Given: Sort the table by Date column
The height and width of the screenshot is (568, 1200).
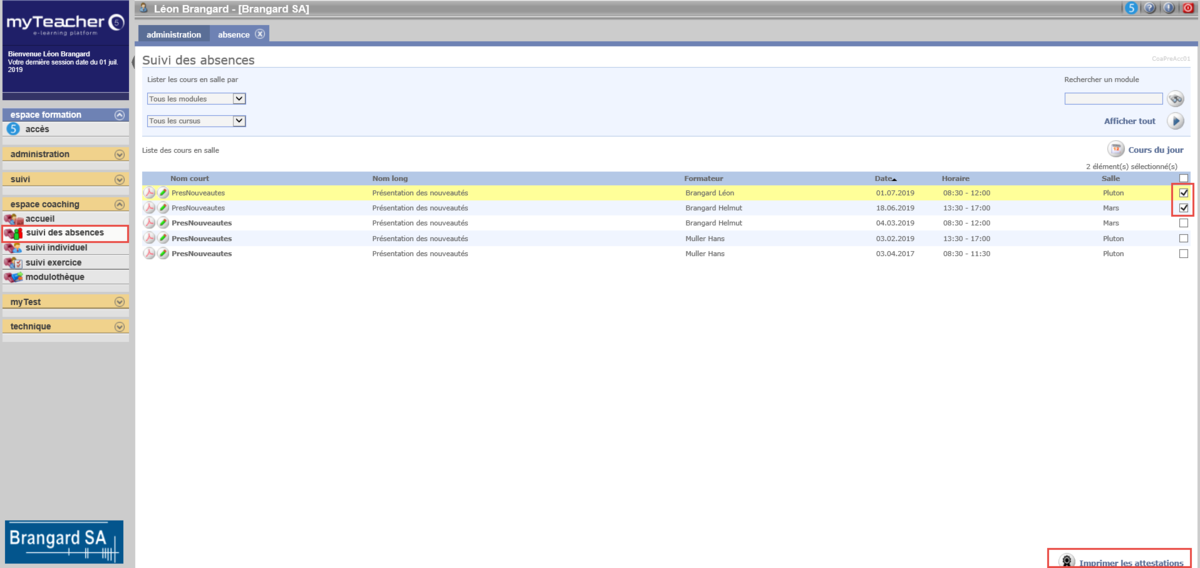Looking at the screenshot, I should [x=884, y=178].
